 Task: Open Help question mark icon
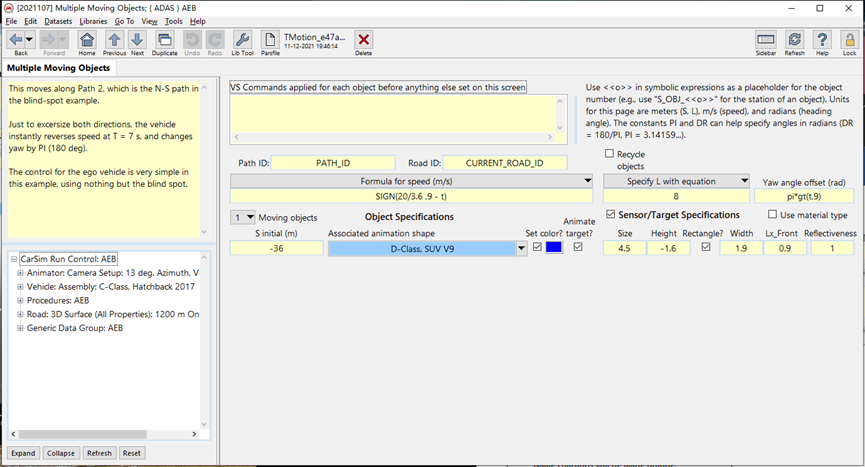tap(822, 40)
